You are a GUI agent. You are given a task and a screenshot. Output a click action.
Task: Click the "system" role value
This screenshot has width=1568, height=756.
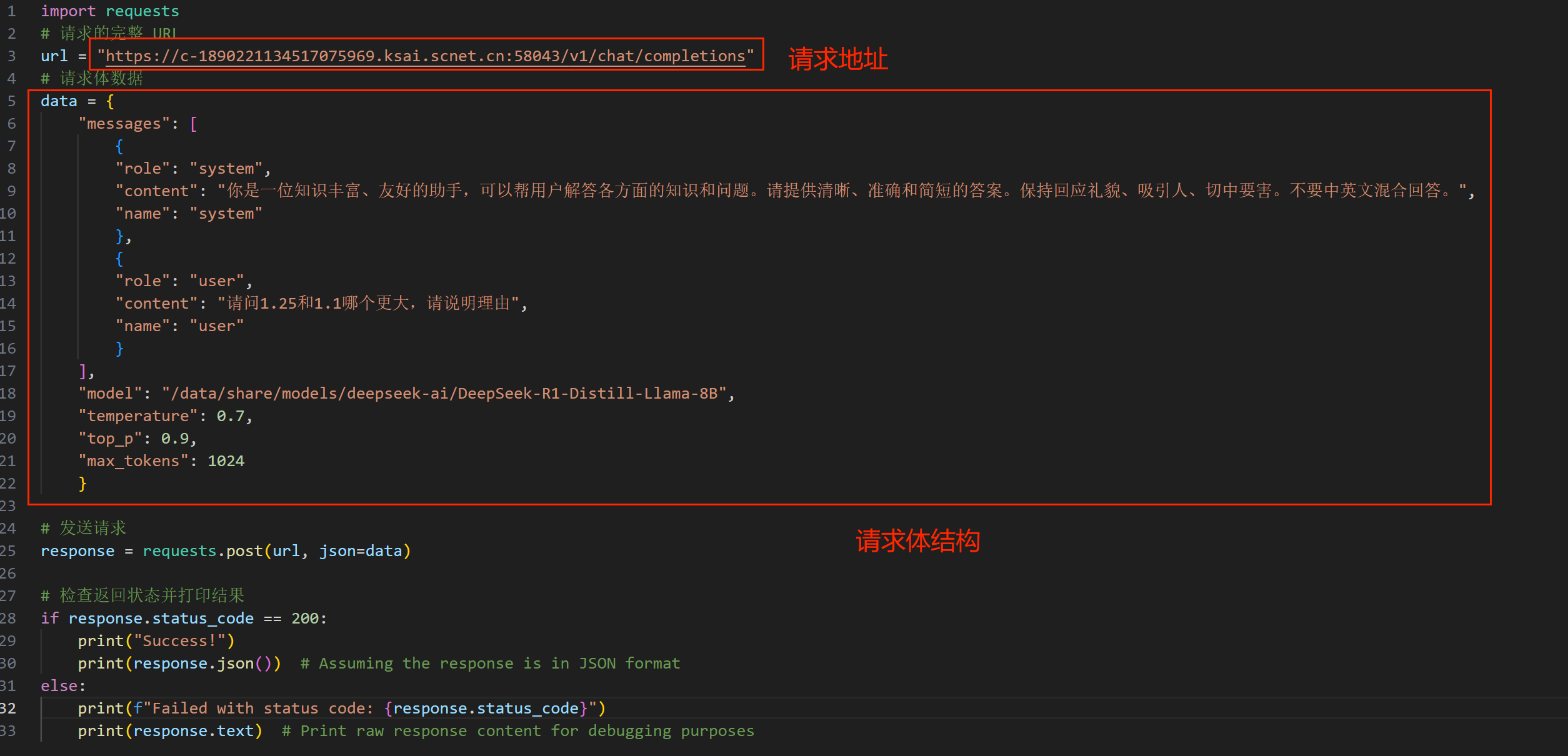(x=226, y=169)
